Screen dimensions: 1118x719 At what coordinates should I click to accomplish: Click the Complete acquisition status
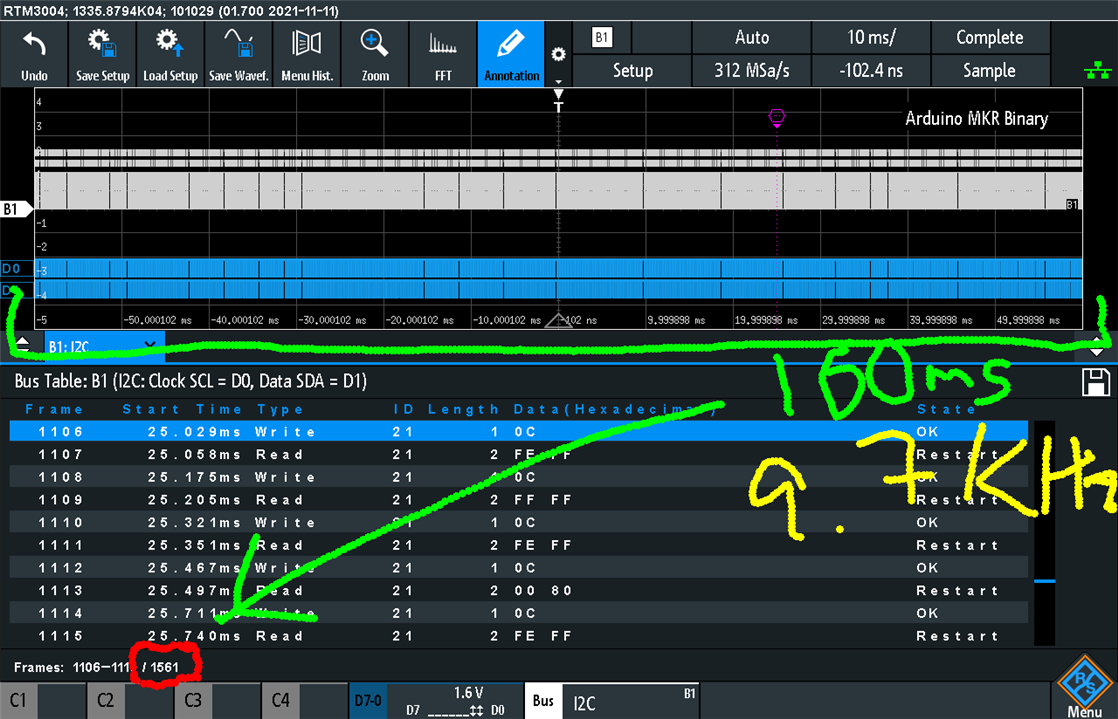pyautogui.click(x=990, y=37)
